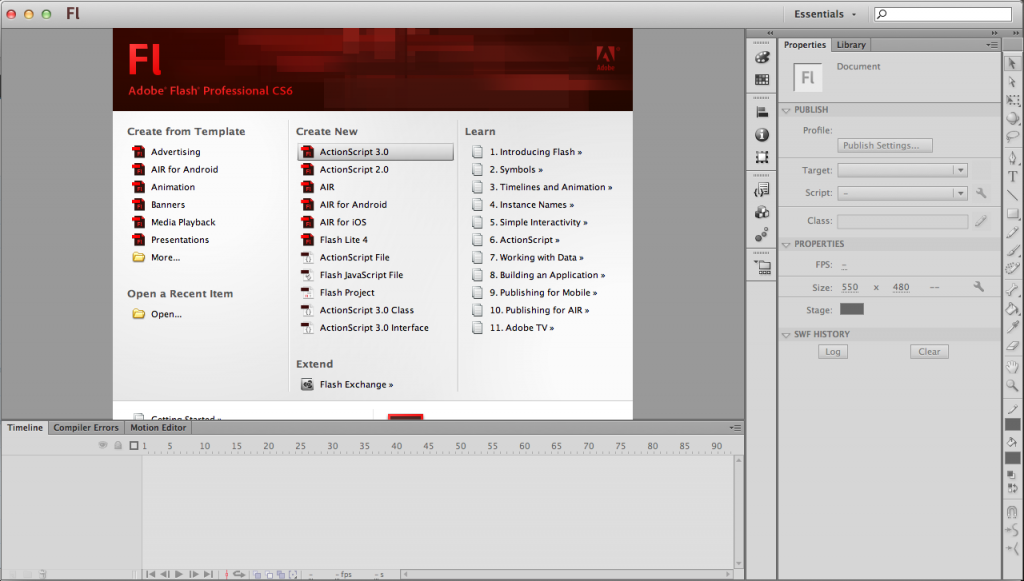Create a new ActionScript 3.0 document
This screenshot has width=1024, height=581.
(376, 151)
